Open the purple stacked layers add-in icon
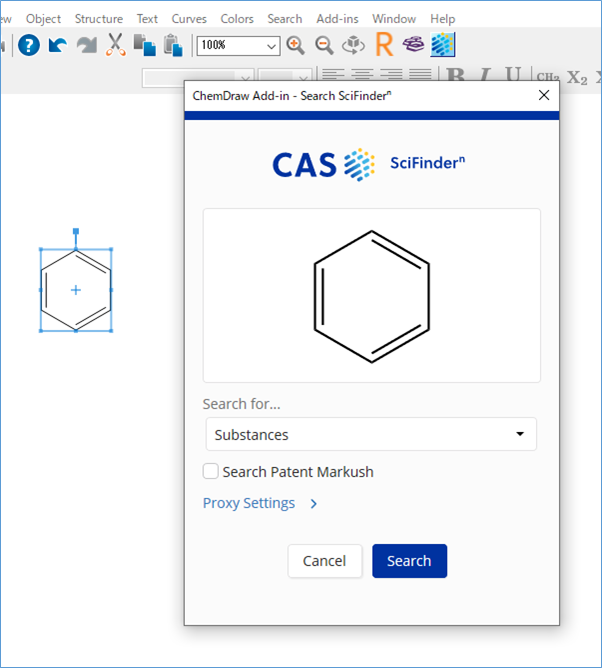 click(414, 44)
